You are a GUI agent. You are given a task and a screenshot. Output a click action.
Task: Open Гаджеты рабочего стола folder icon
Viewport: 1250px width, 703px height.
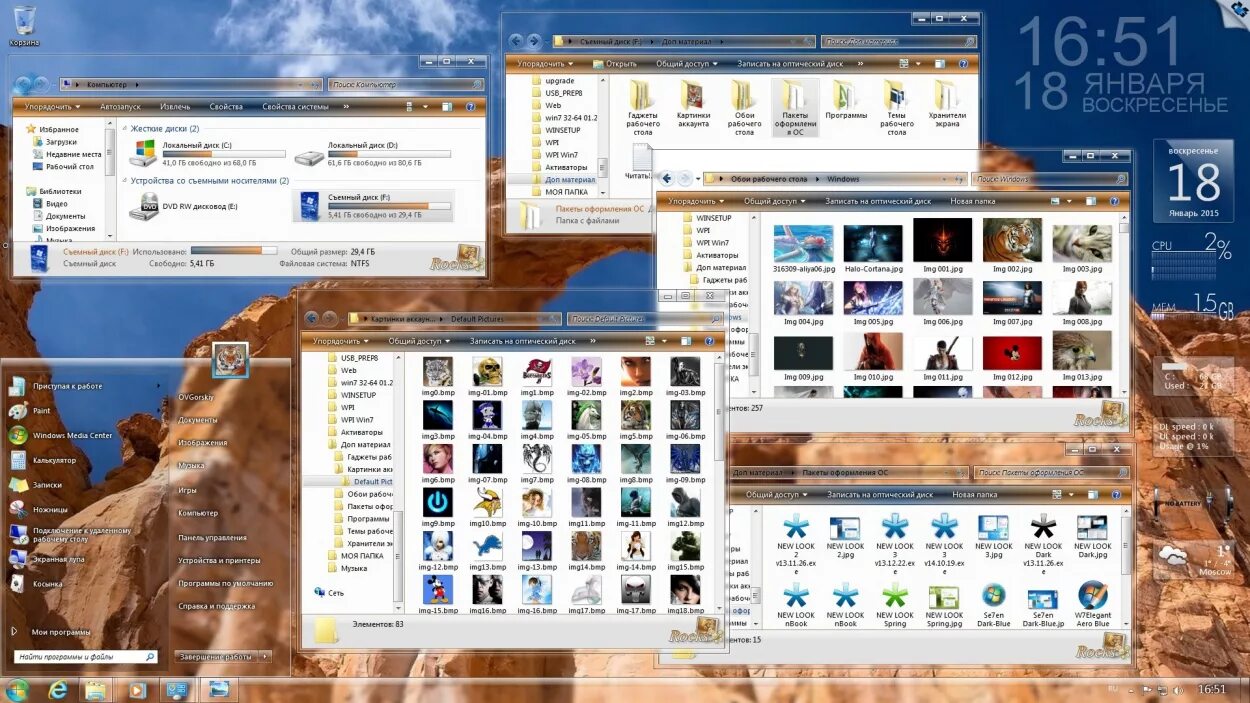tap(643, 108)
